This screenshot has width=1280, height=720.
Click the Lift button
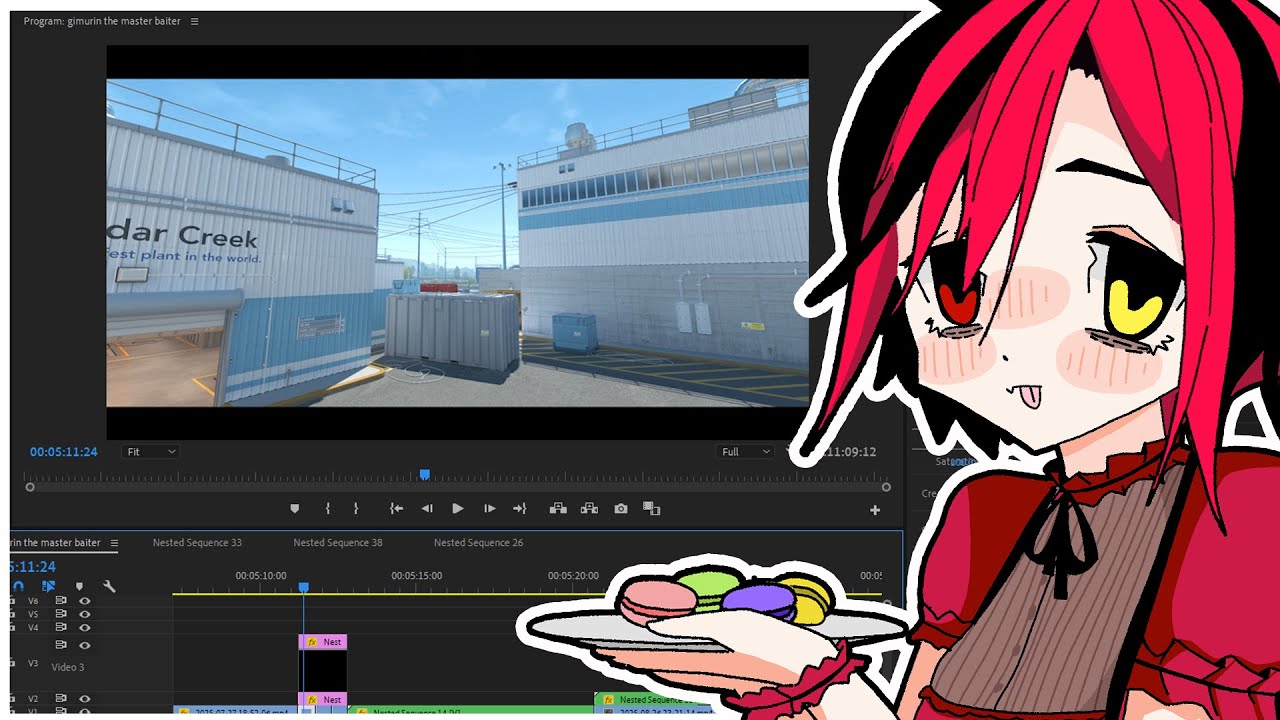pos(558,509)
